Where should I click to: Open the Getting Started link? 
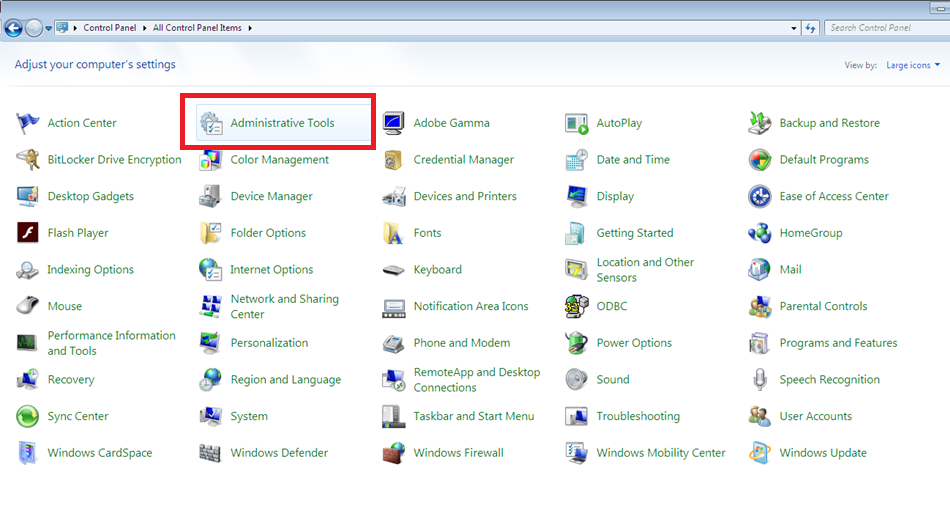pos(635,233)
